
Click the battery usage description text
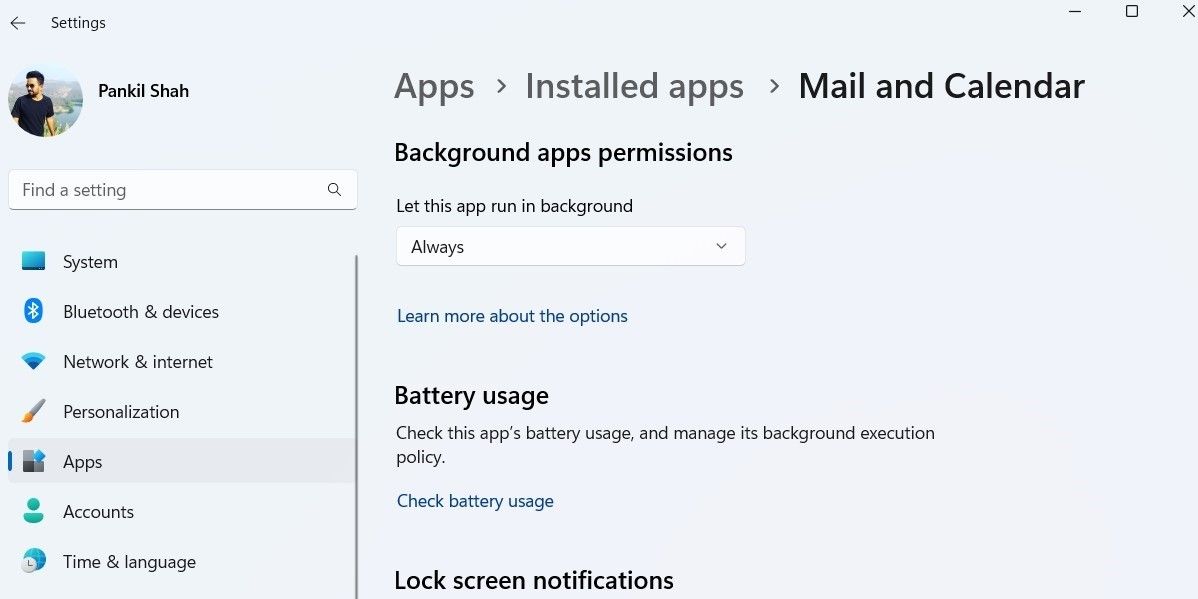665,445
